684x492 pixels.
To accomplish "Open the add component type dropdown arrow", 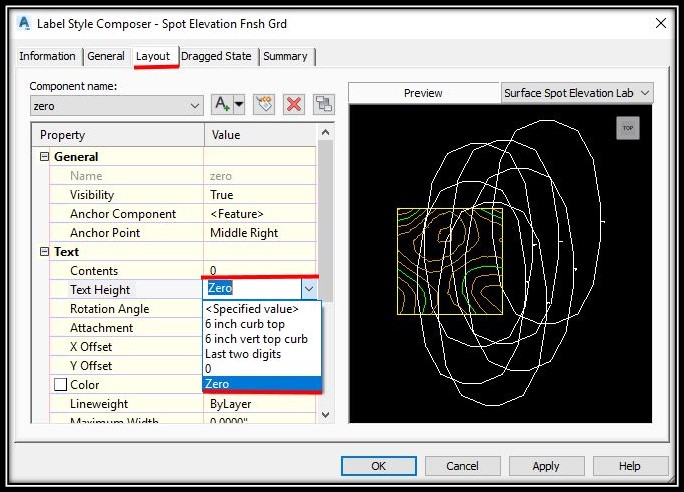I will pyautogui.click(x=239, y=104).
